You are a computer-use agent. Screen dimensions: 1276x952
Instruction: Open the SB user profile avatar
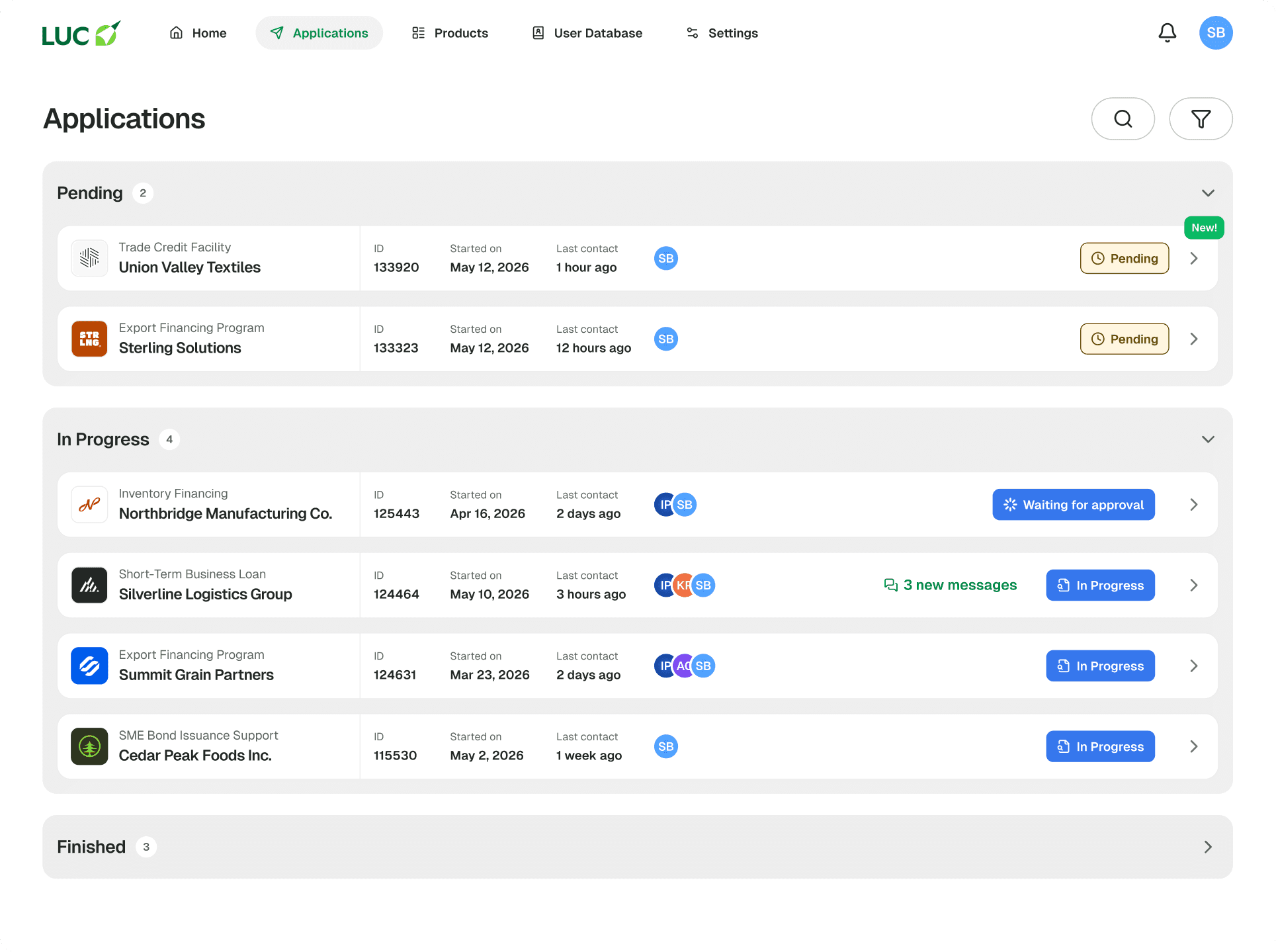(x=1215, y=32)
